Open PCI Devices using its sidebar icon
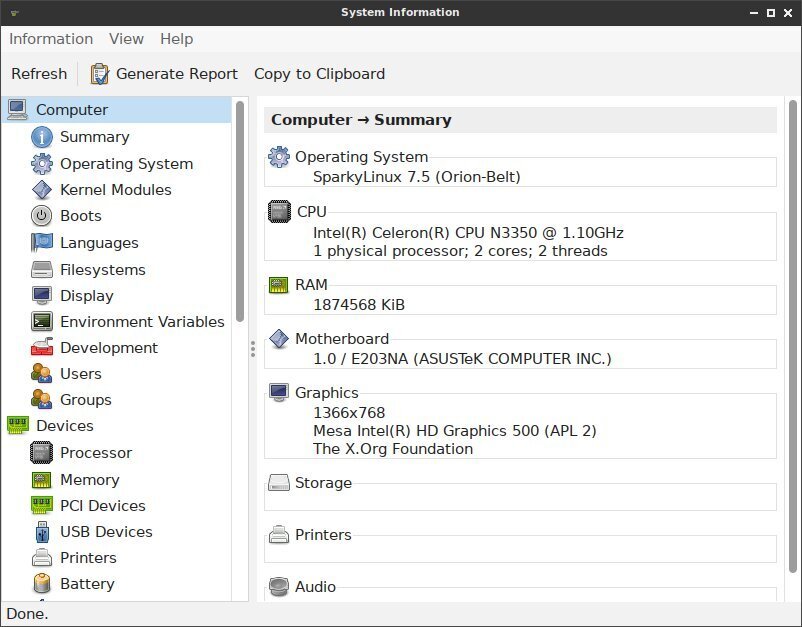This screenshot has height=627, width=802. pyautogui.click(x=39, y=506)
